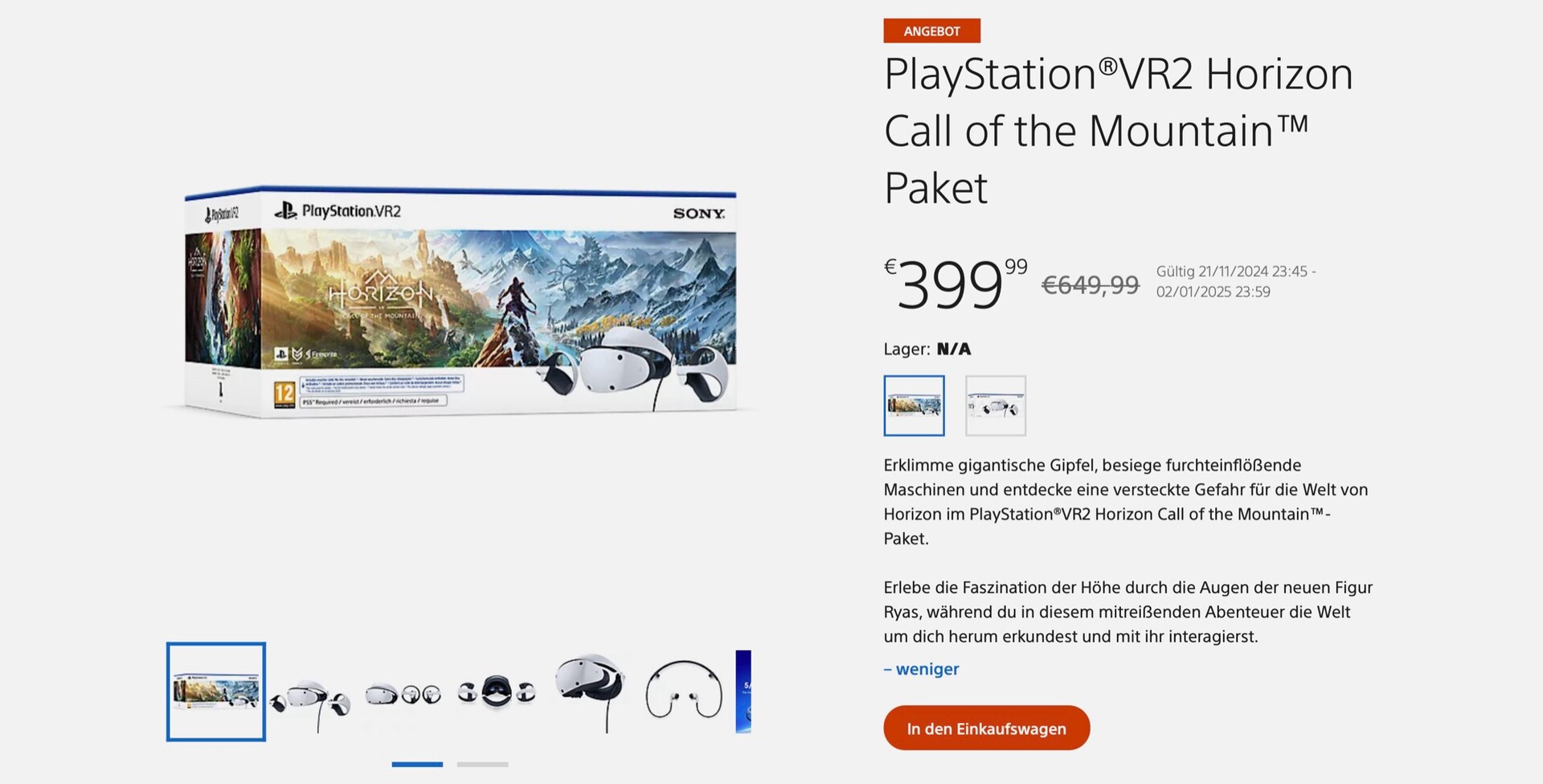The image size is (1543, 784).
Task: Show thumbnail of headset beside two controllers
Action: point(403,694)
